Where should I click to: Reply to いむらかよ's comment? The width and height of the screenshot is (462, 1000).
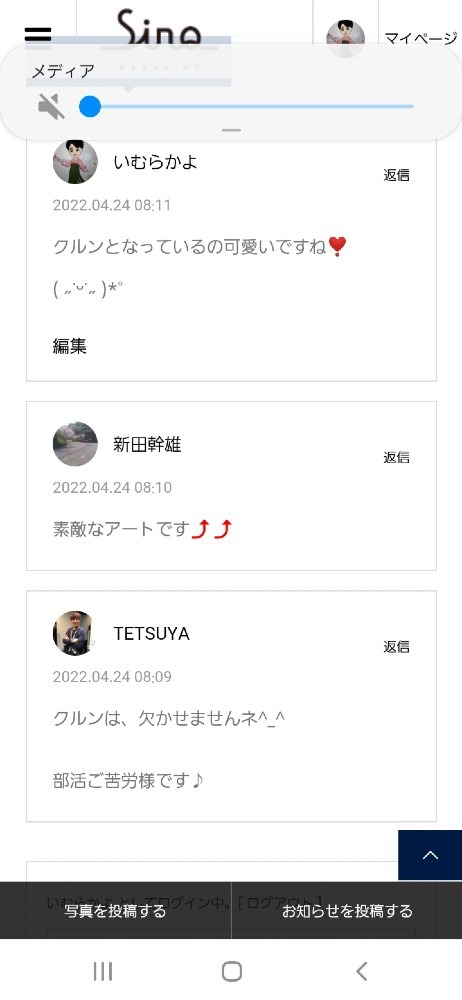396,175
